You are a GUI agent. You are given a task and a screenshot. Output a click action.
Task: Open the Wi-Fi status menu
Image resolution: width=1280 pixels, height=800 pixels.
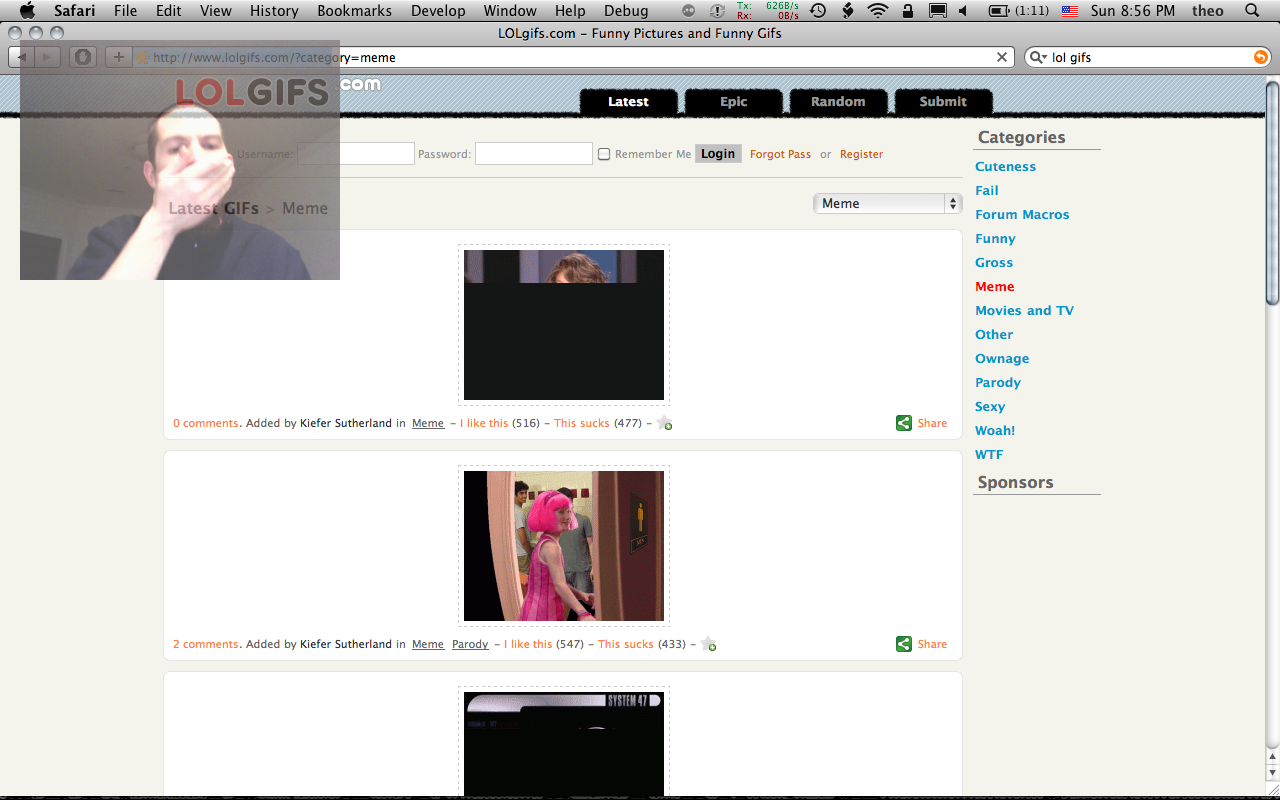tap(878, 11)
